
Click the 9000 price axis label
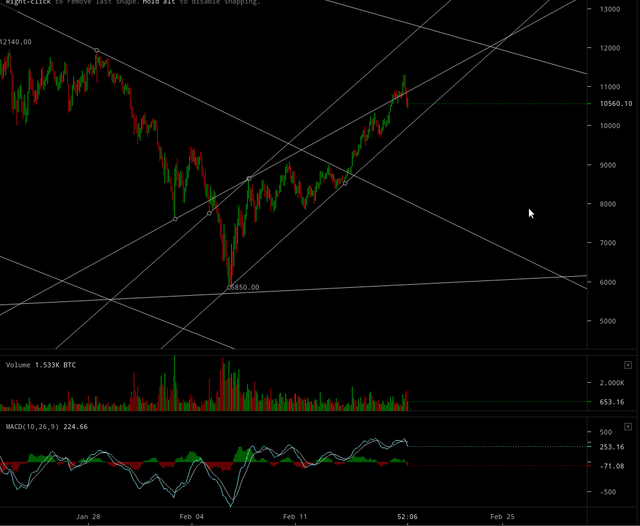point(608,165)
